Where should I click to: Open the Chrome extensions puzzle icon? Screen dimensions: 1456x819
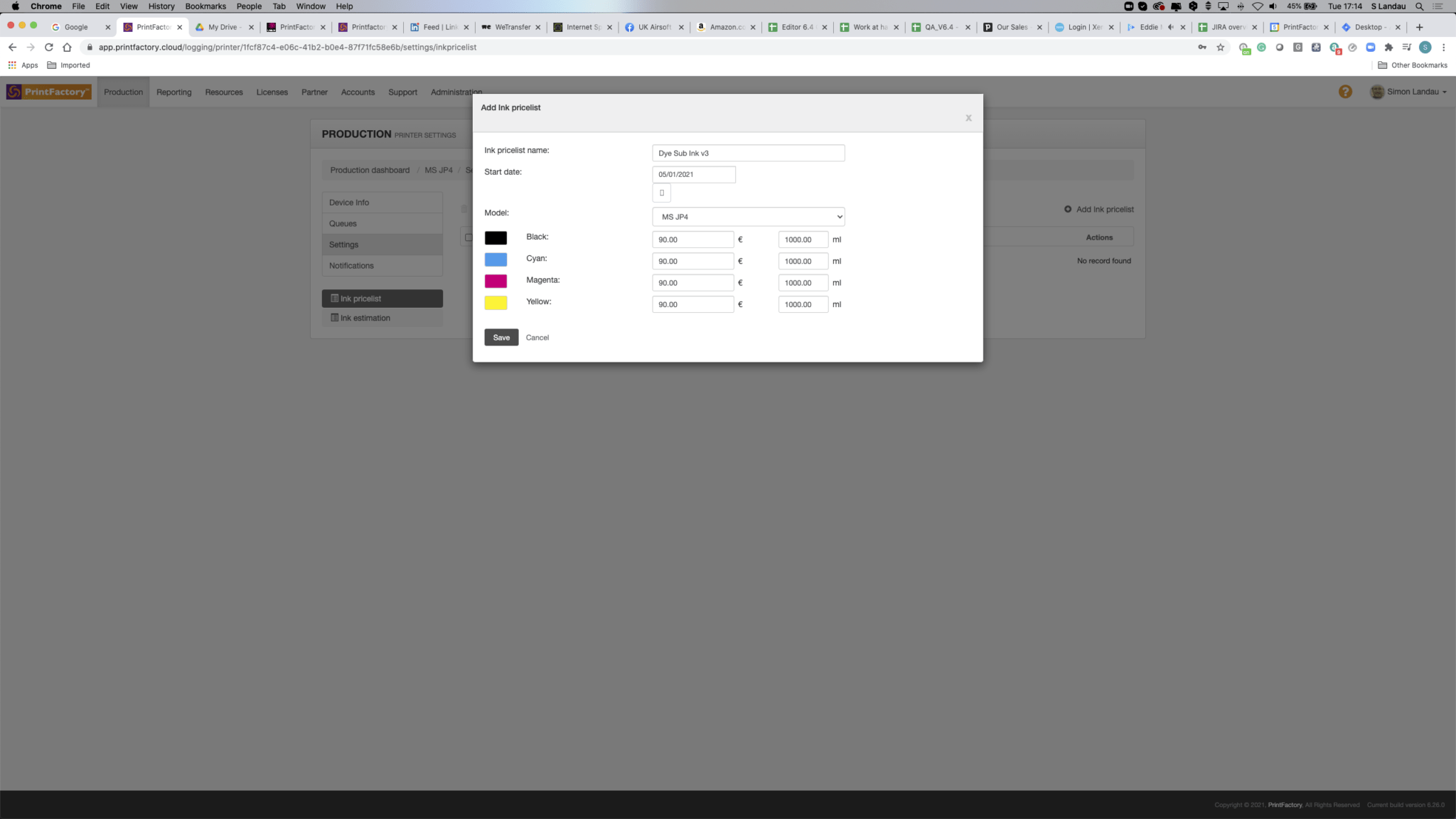(1389, 47)
